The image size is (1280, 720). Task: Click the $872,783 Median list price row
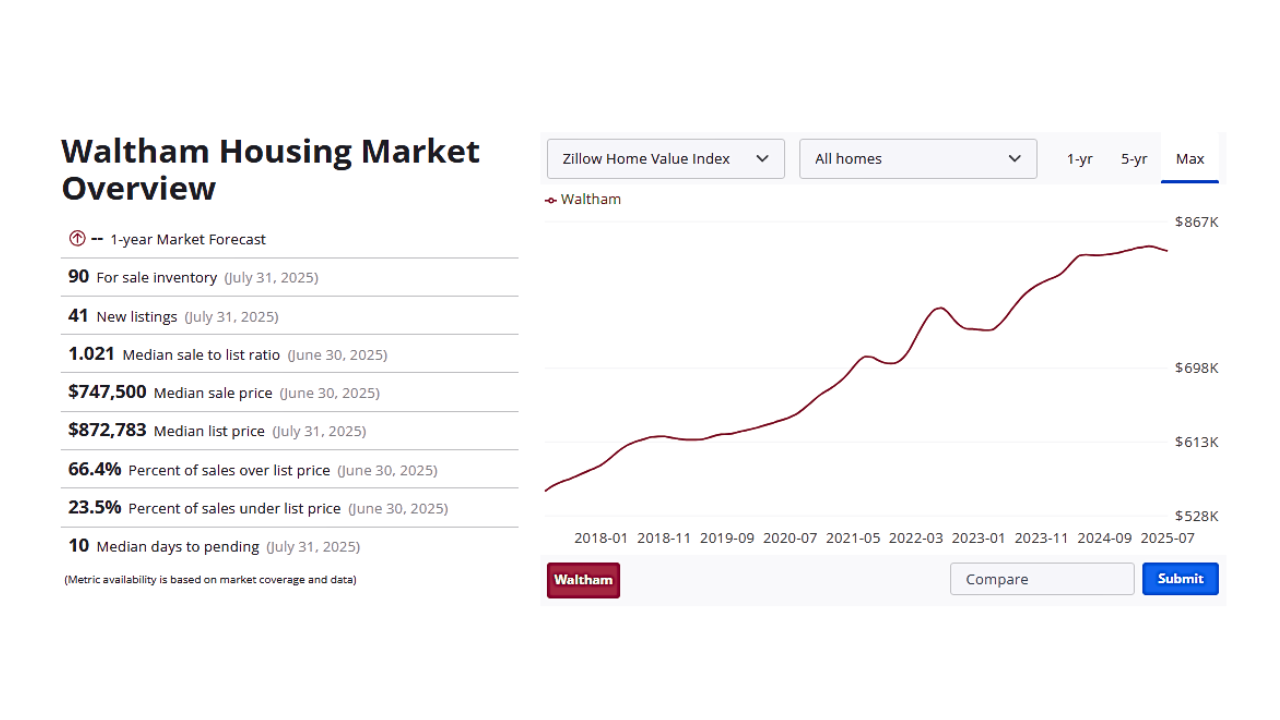[x=290, y=431]
